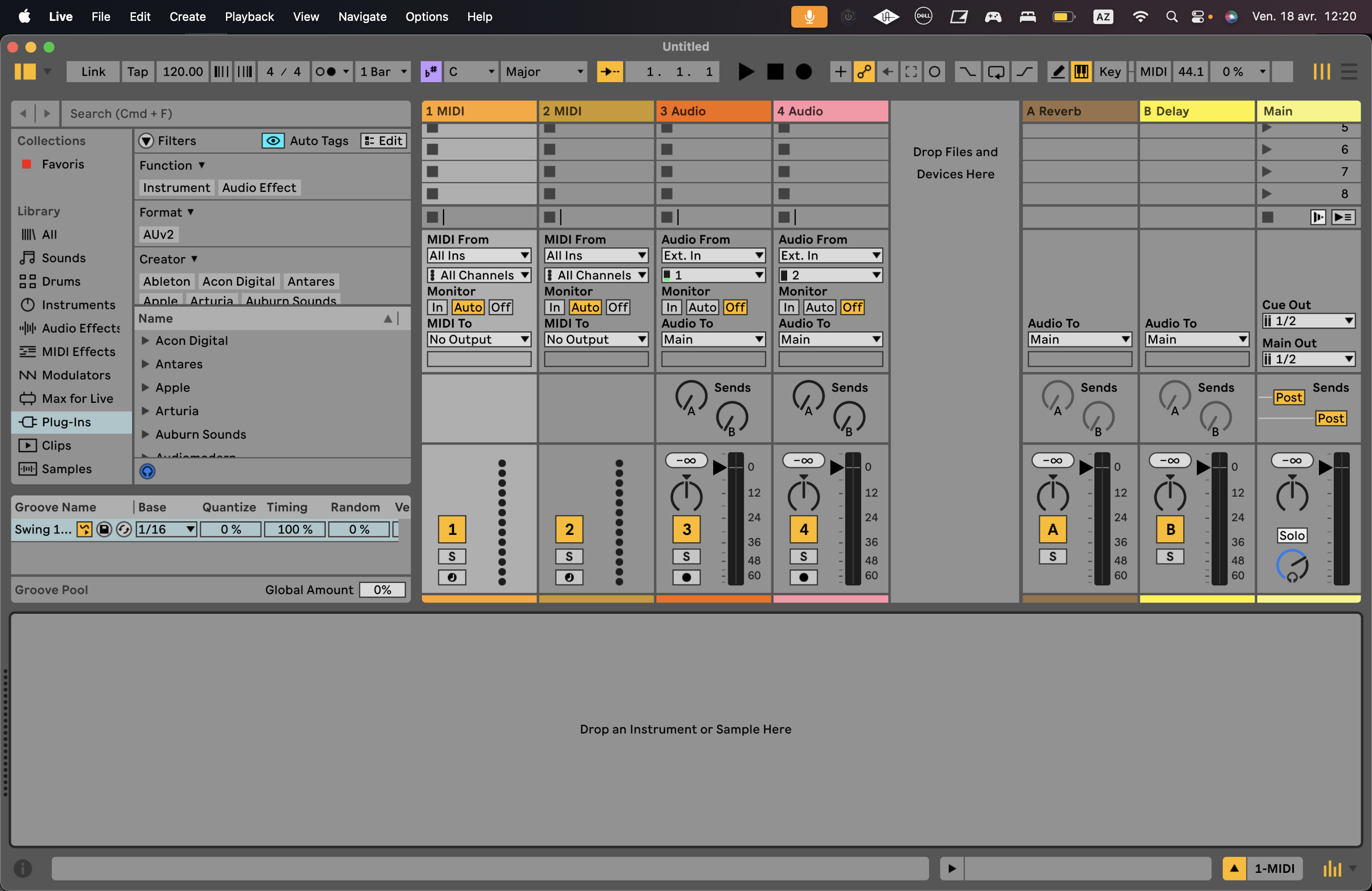Open macOS Control Center icon
Screen dimensions: 1372x891
pyautogui.click(x=1198, y=17)
